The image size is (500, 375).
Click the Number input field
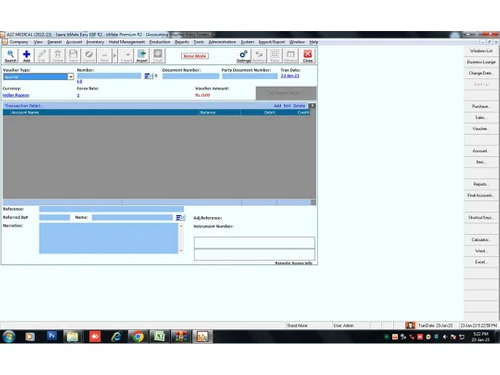coord(109,76)
